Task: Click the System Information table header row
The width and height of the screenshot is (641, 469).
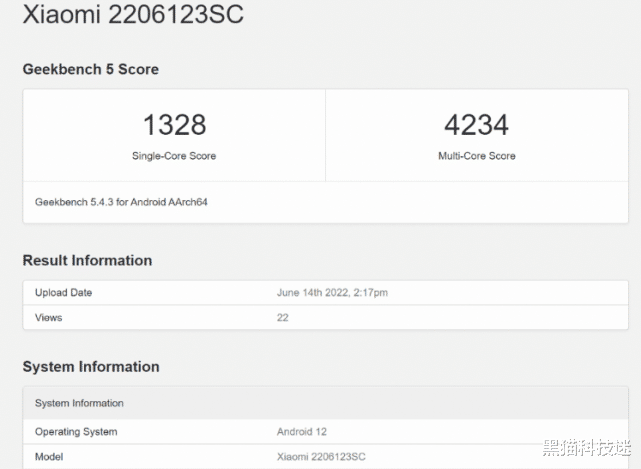Action: point(80,403)
